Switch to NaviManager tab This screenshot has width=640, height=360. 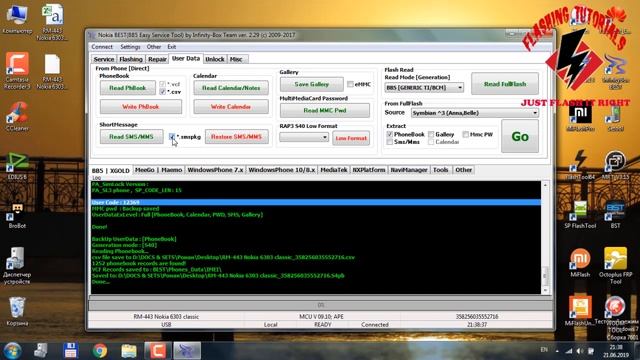point(409,170)
